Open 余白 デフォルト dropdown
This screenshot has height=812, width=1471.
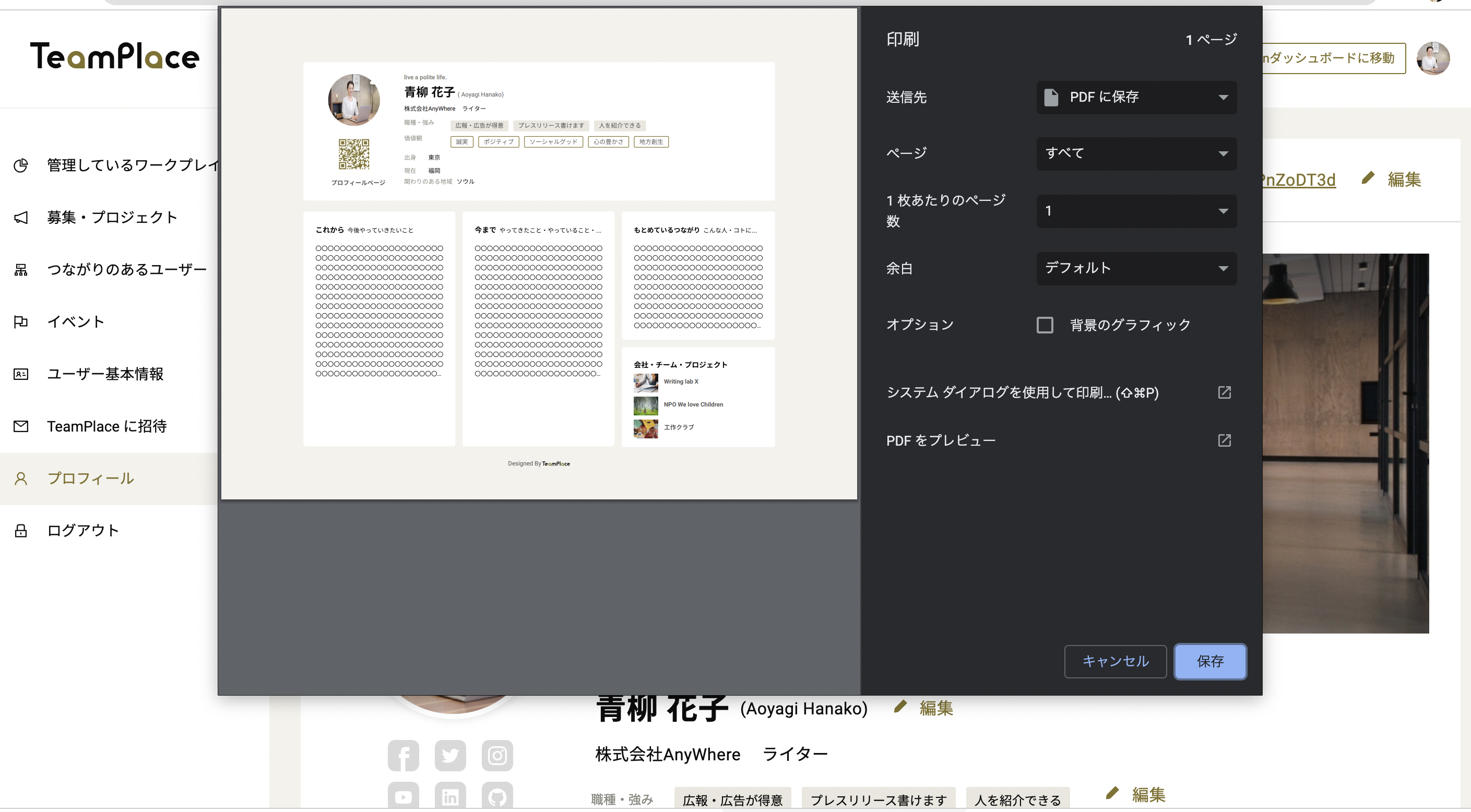[1136, 268]
